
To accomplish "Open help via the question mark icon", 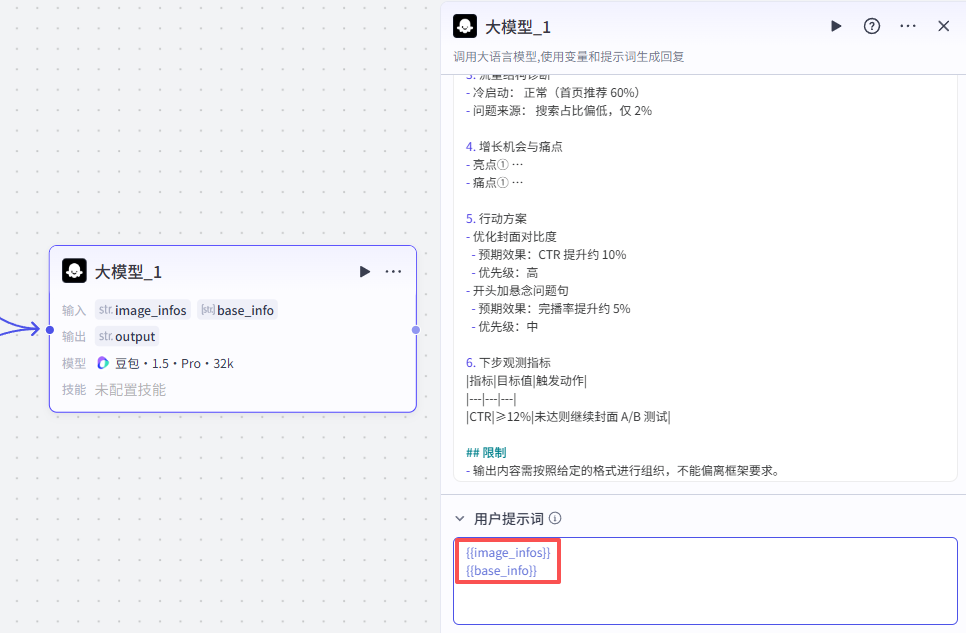I will [x=872, y=26].
